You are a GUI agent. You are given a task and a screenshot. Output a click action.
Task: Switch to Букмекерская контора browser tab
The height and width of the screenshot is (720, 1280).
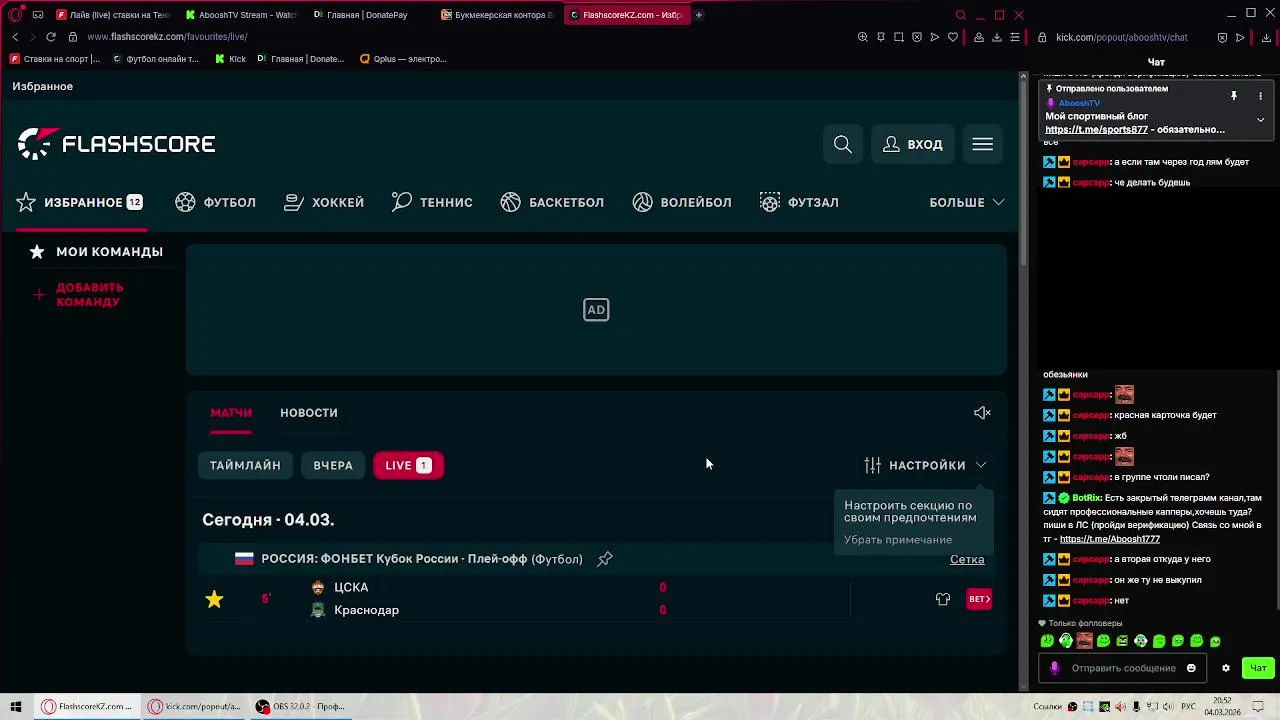pos(496,15)
